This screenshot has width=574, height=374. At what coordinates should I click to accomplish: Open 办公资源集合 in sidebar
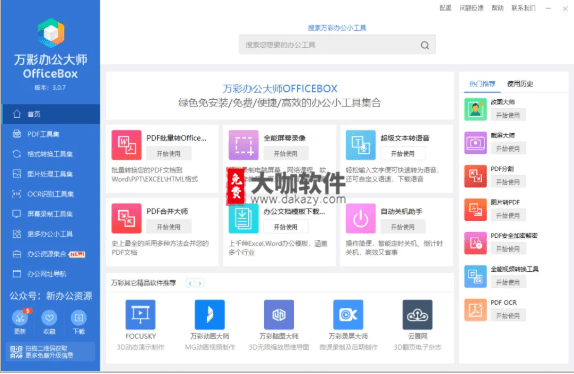coord(50,254)
